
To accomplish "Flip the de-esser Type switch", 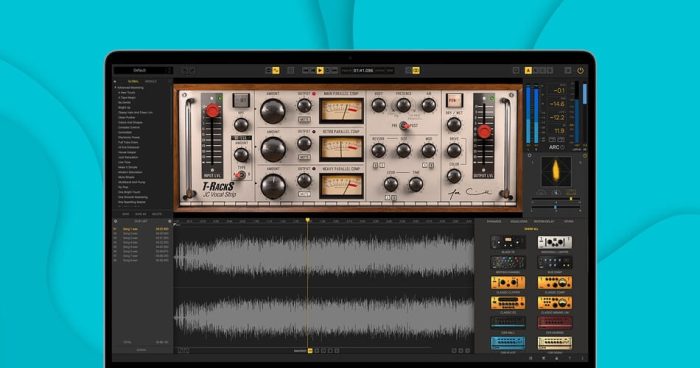I will click(x=241, y=175).
